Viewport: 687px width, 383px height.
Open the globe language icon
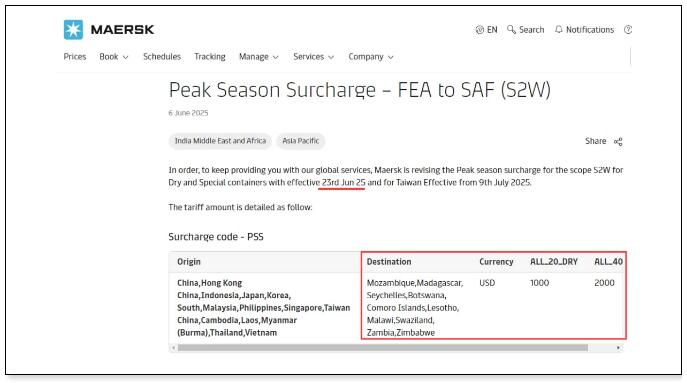480,30
